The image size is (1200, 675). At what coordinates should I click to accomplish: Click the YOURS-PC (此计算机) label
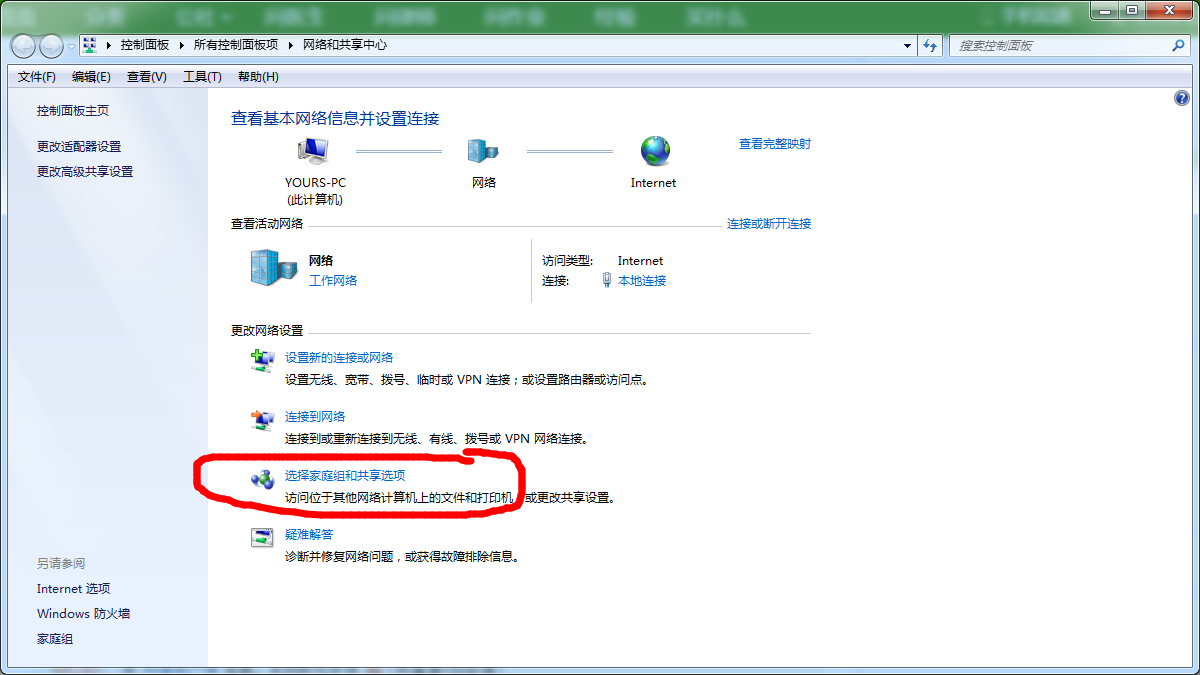click(x=315, y=191)
